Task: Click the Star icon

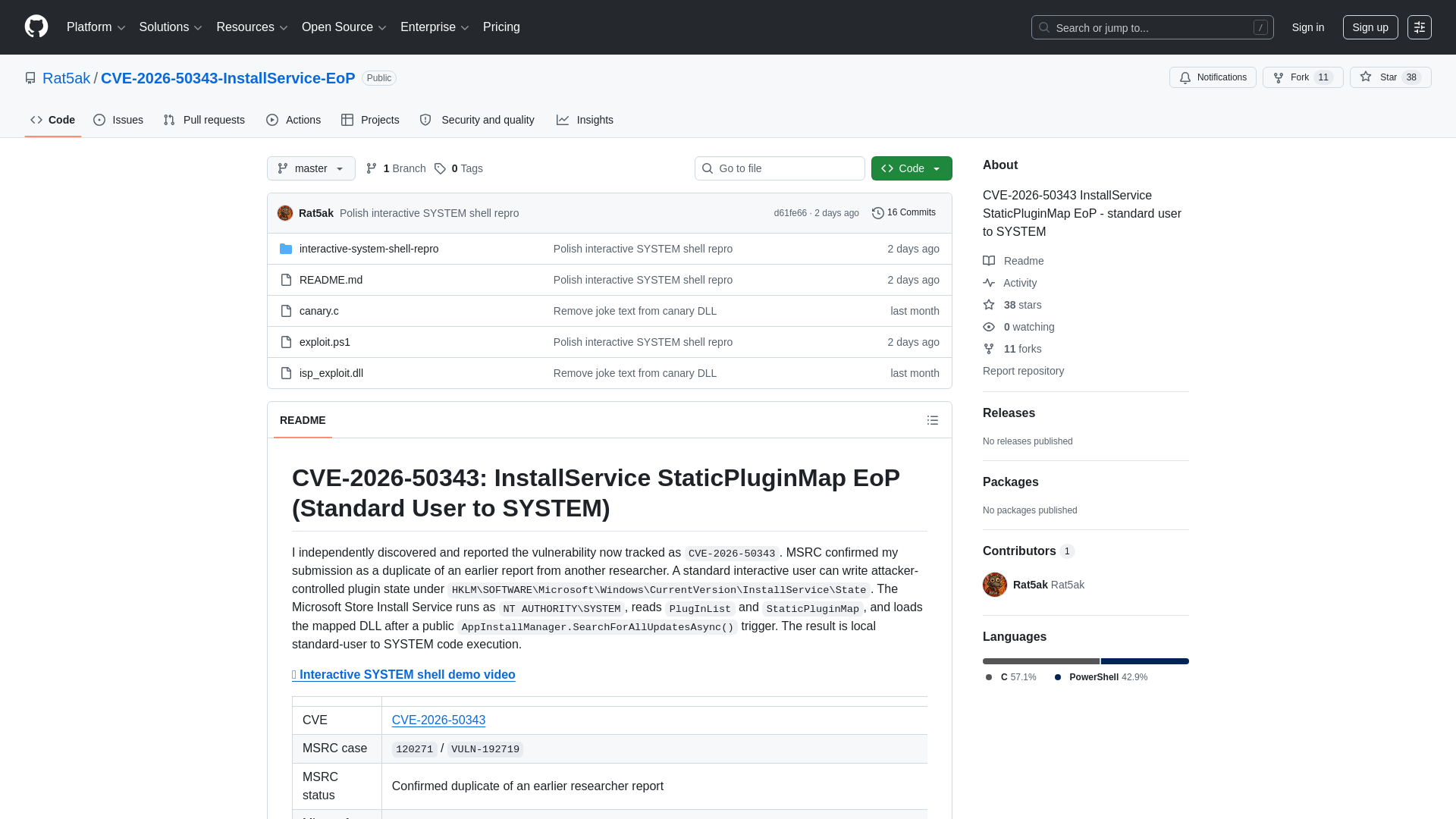Action: (1366, 77)
